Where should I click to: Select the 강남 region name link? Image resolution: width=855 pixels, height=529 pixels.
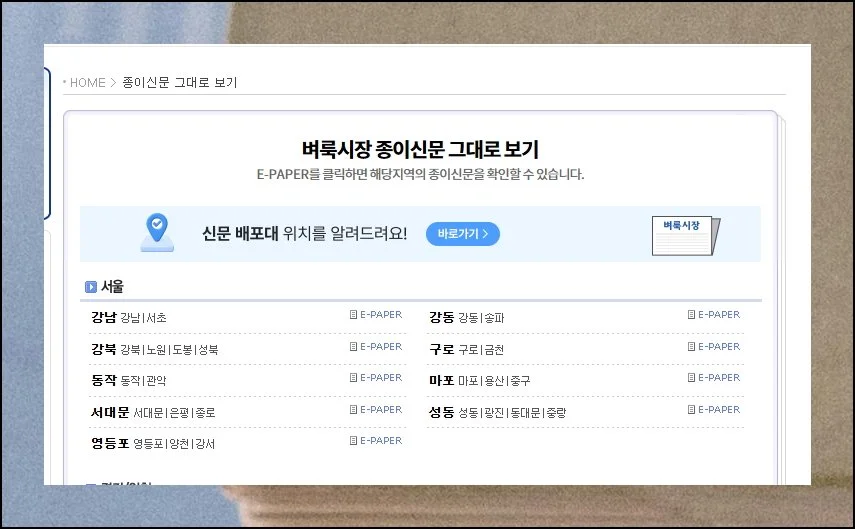(103, 318)
